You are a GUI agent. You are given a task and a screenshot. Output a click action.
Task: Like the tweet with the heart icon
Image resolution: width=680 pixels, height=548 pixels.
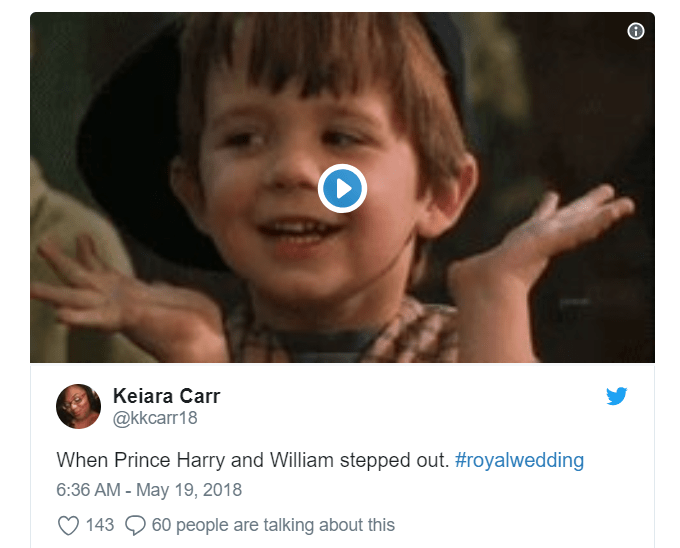tap(68, 525)
